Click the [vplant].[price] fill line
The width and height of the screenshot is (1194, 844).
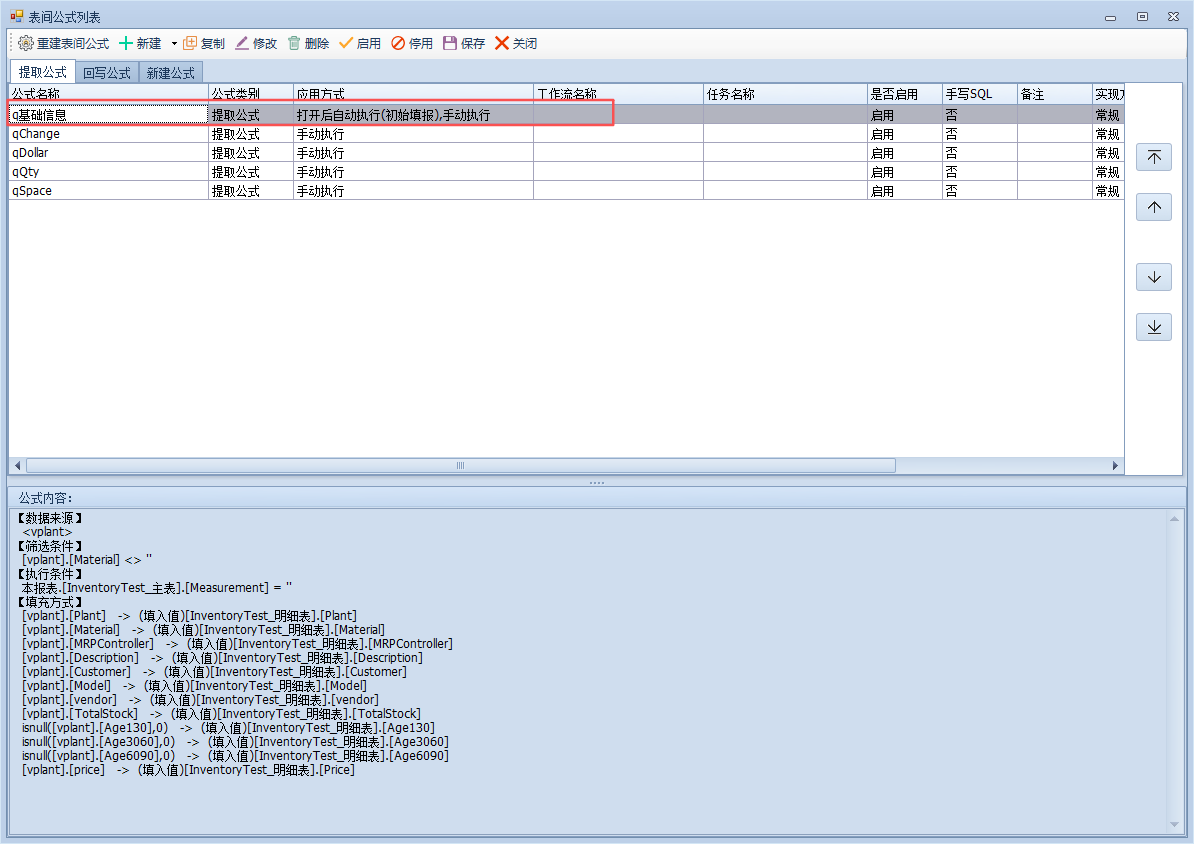(188, 770)
